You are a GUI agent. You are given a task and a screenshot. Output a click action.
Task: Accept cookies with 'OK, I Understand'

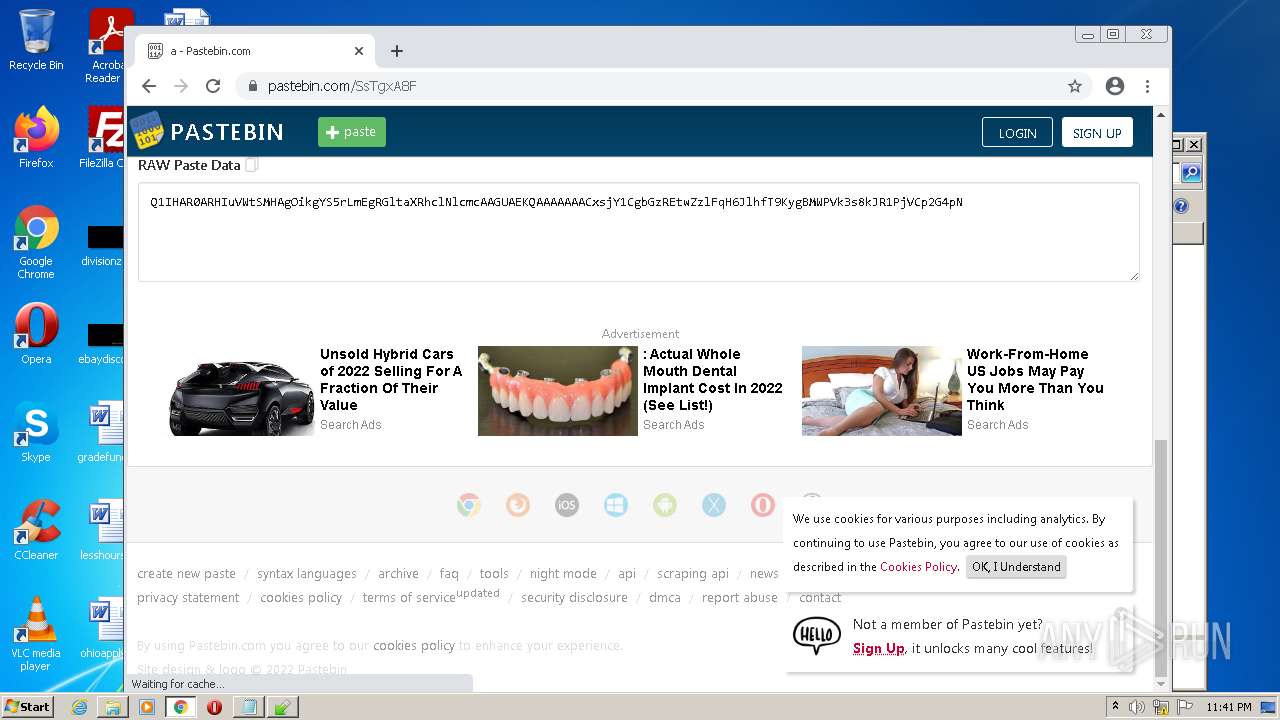pos(1016,567)
